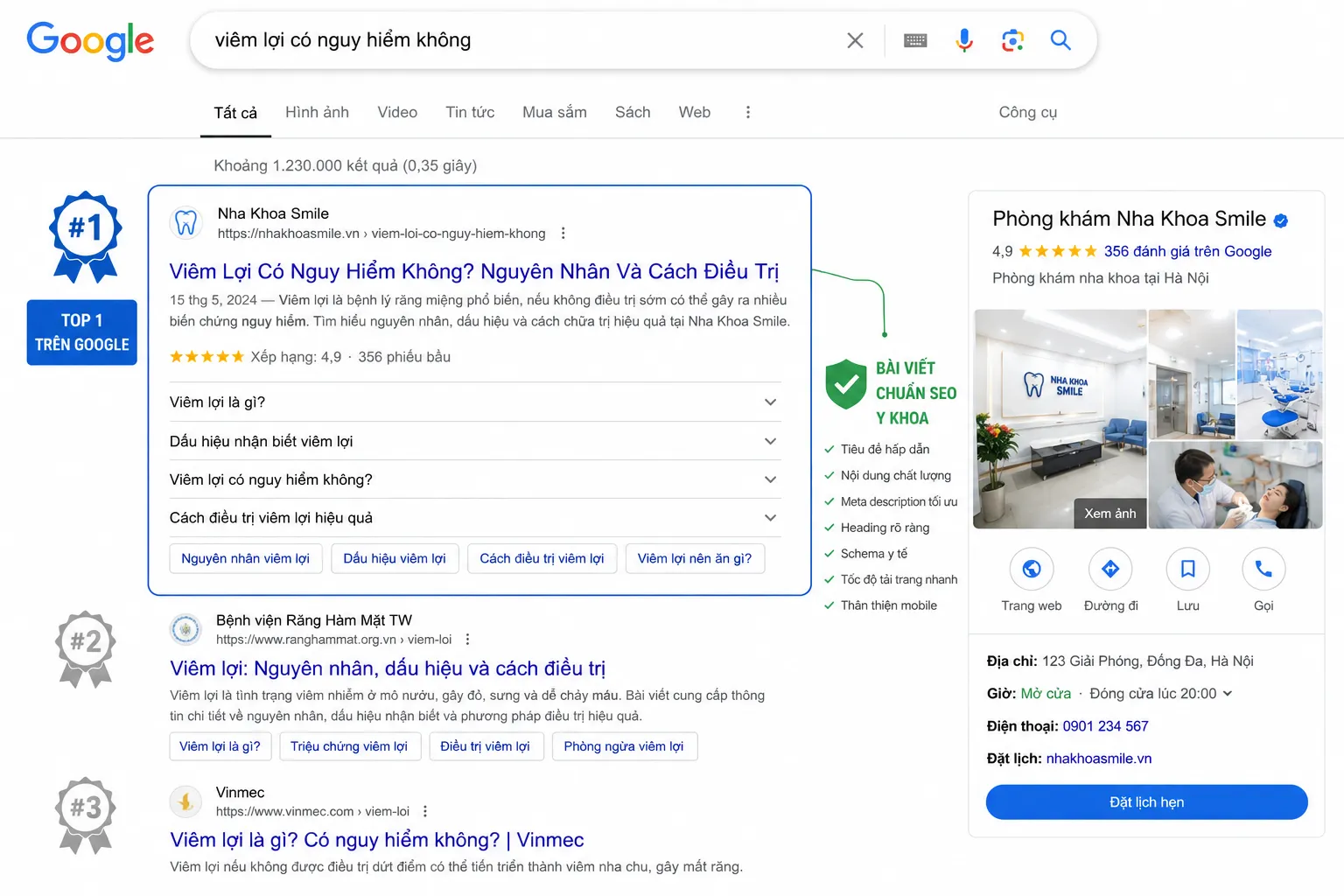Switch to the Sách tab
Viewport: 1344px width, 896px height.
633,112
